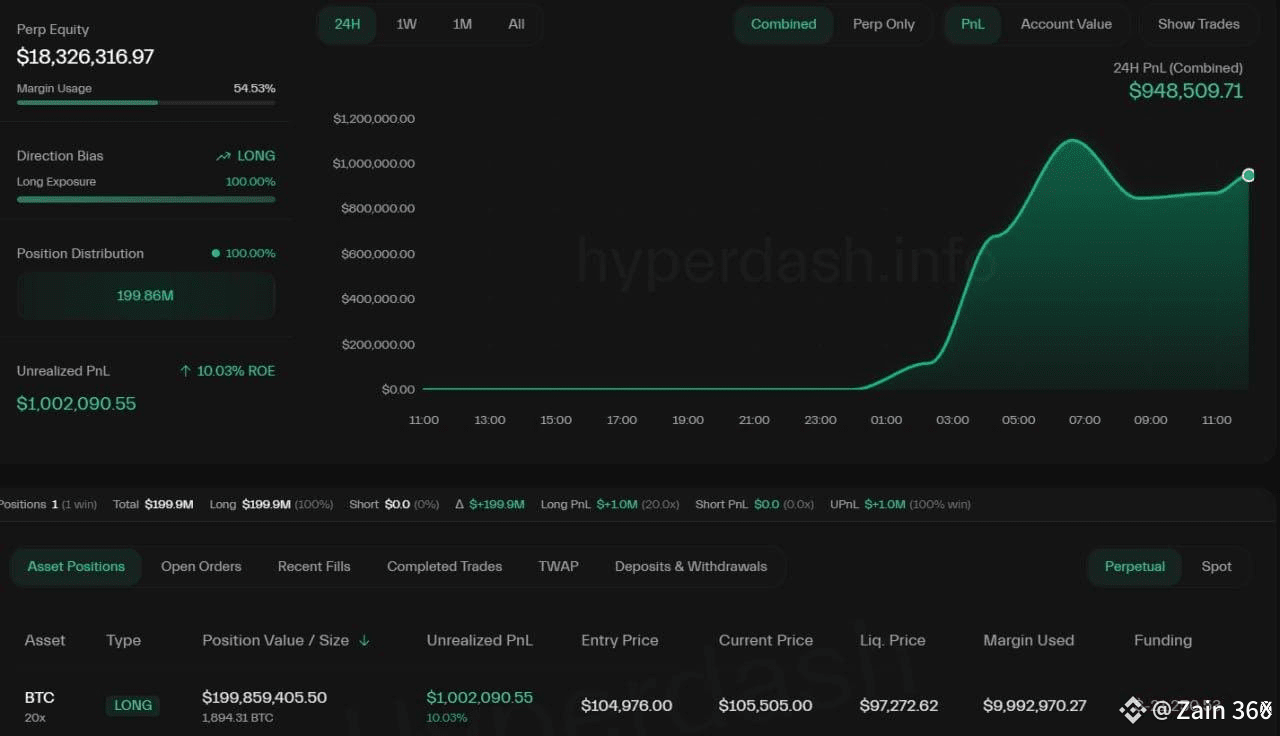Click the LONG trend arrow icon
Screen dimensions: 1280x736
(223, 157)
